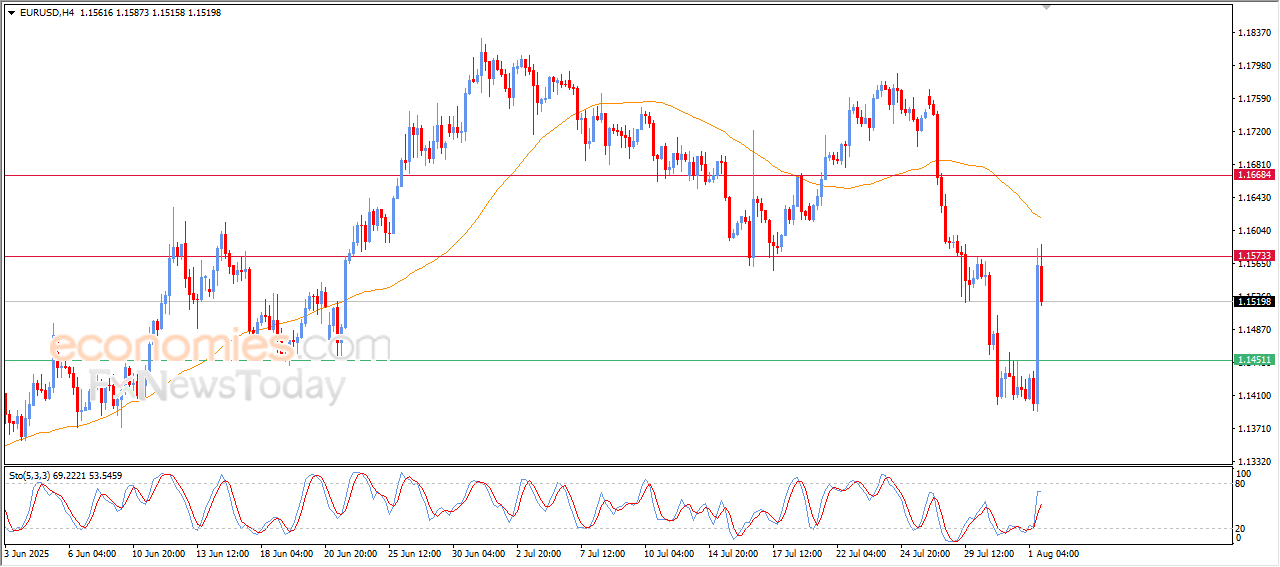1280x567 pixels.
Task: Click the 1.14100 price axis label
Action: tap(1253, 396)
